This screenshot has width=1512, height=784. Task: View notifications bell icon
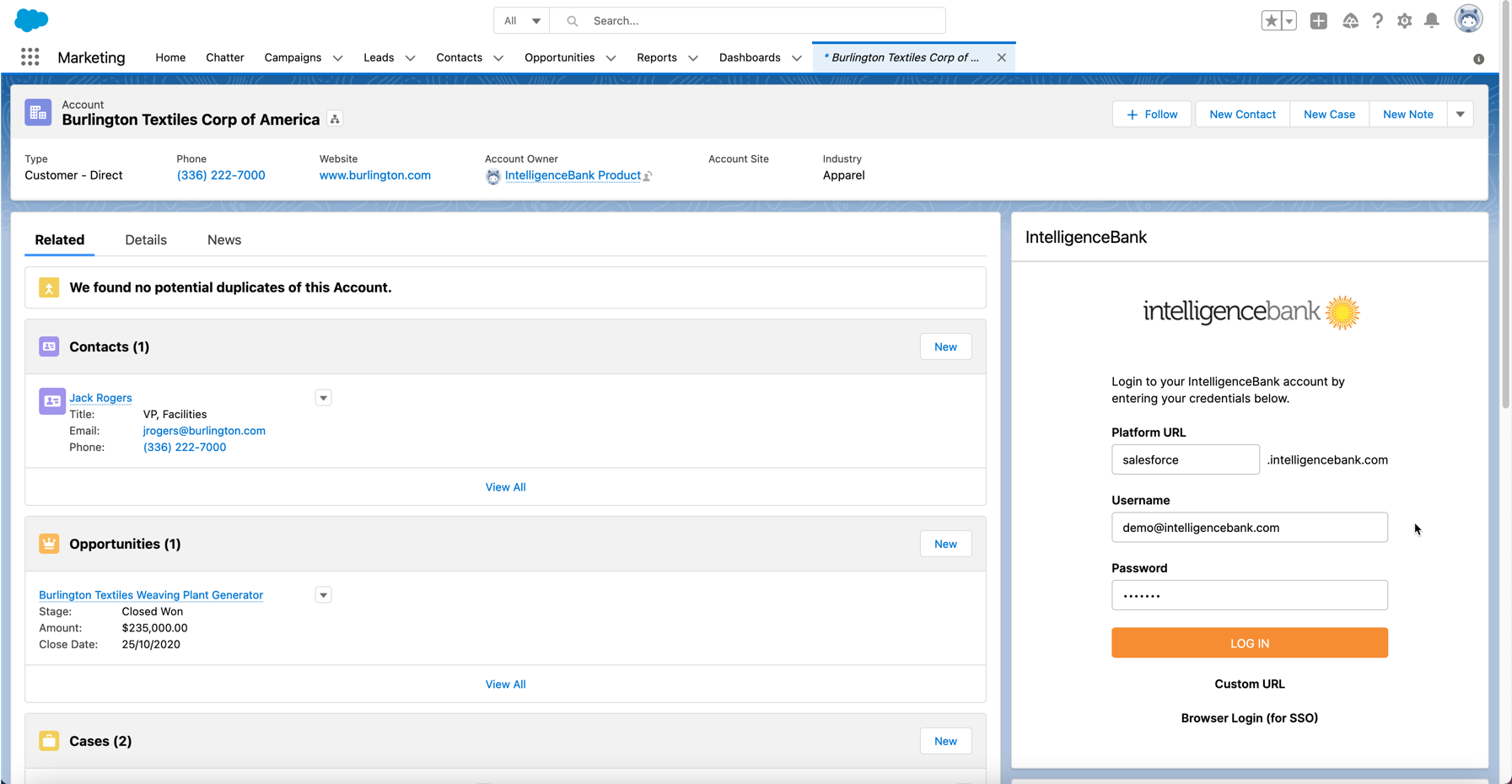point(1431,21)
